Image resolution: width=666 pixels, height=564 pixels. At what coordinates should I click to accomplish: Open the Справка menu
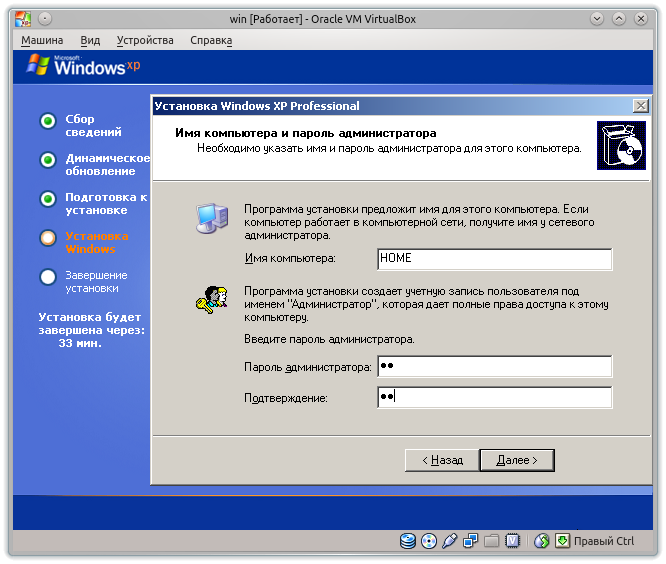pos(210,40)
